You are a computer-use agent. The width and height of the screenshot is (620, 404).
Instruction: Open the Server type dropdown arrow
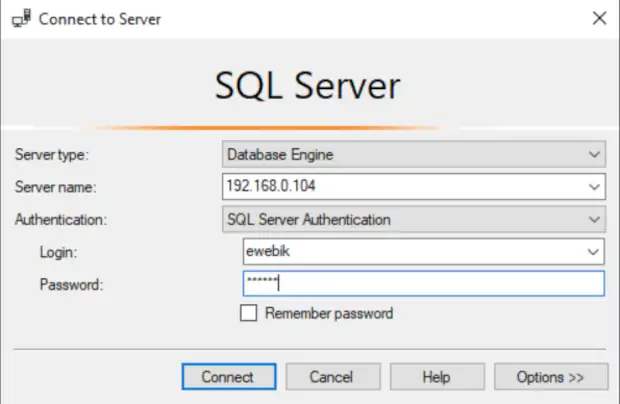594,154
